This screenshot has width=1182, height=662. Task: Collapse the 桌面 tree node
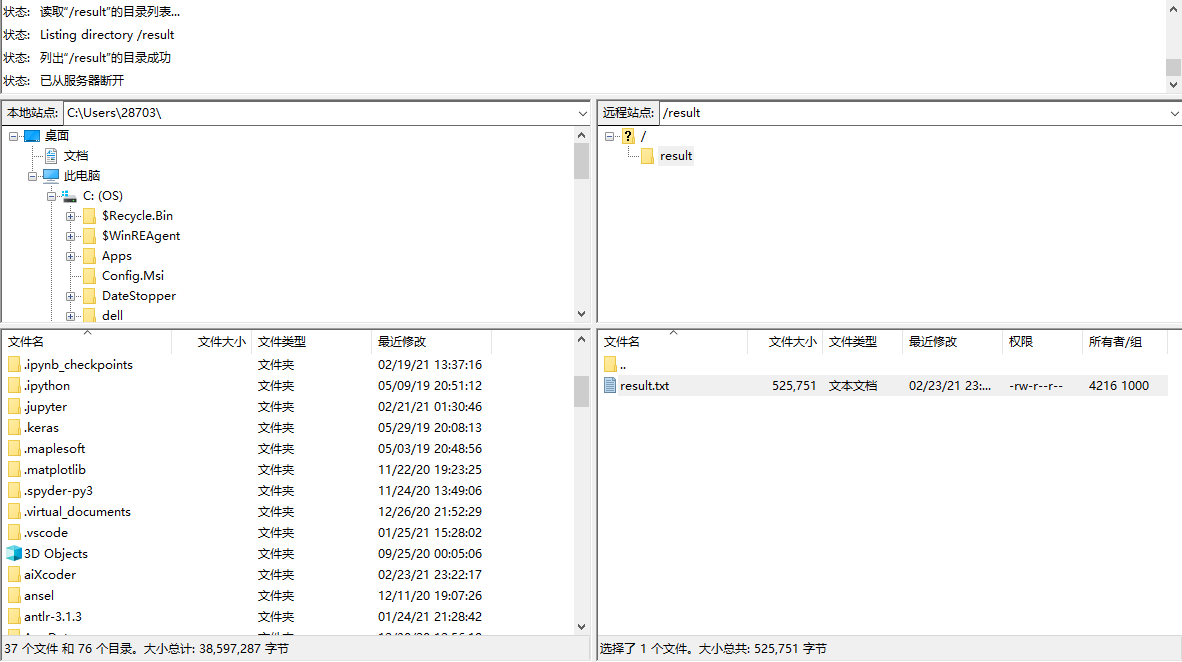point(14,136)
